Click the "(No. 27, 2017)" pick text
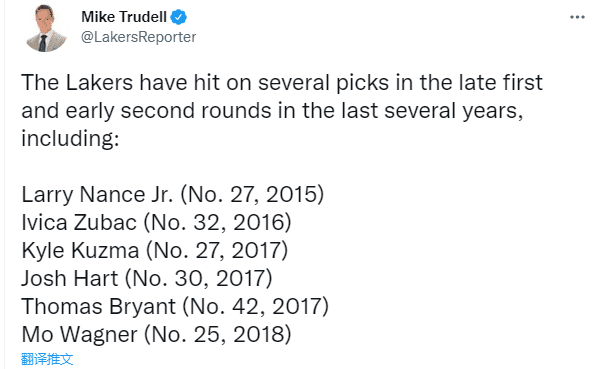This screenshot has width=601, height=369. pyautogui.click(x=217, y=251)
